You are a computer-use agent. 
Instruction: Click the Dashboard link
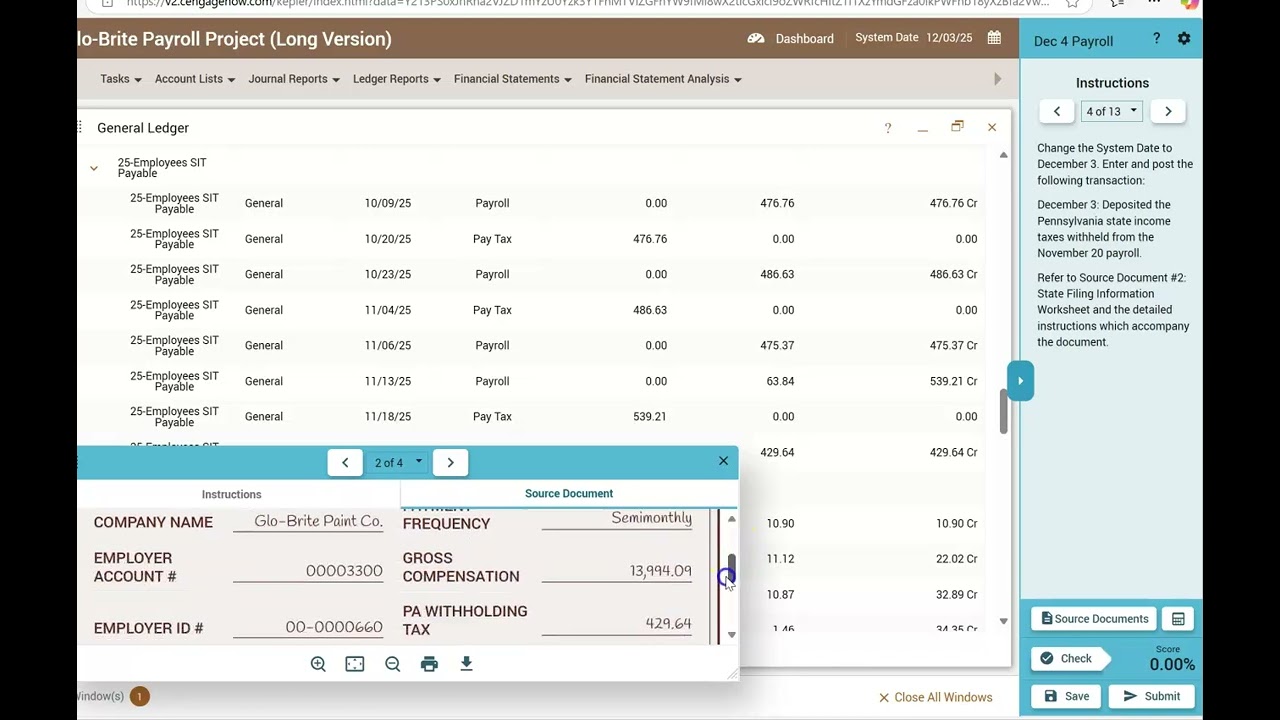pos(804,38)
